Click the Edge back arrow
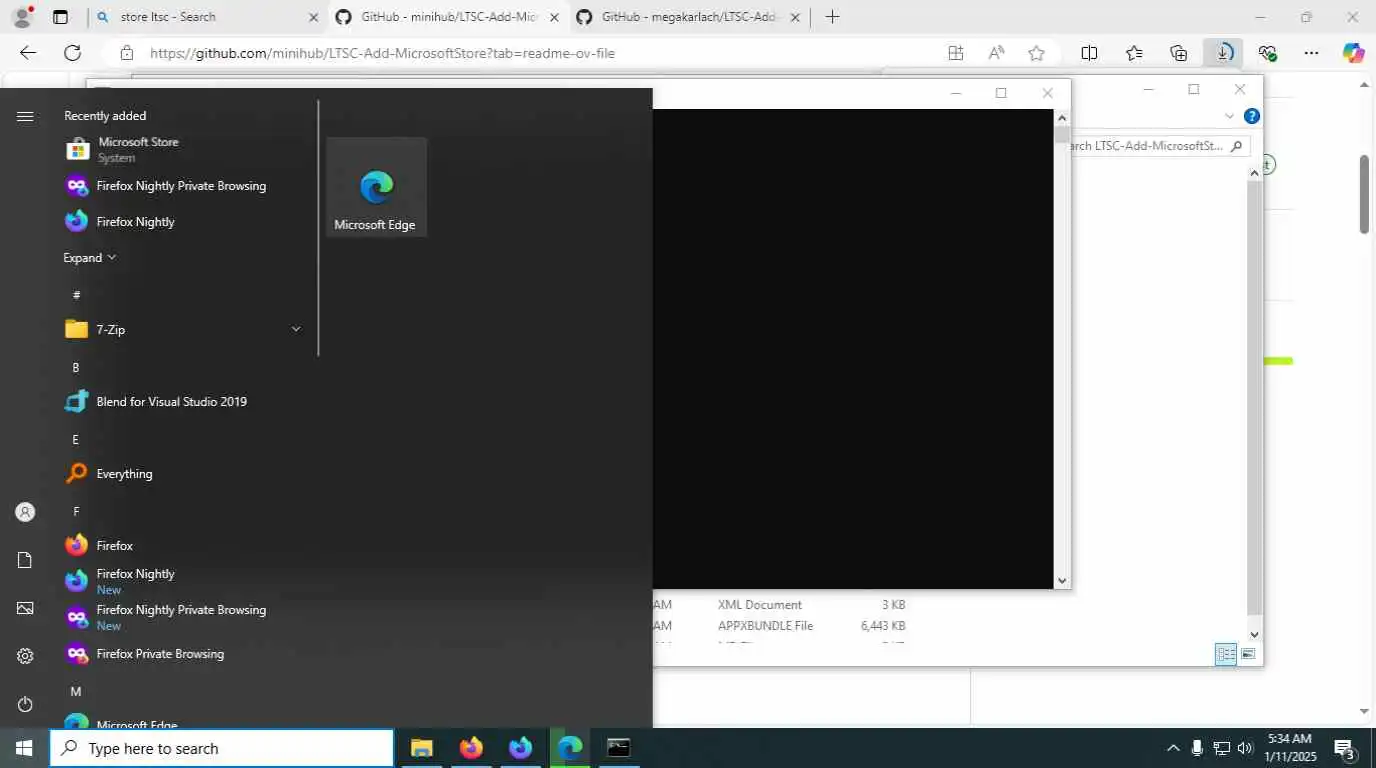 click(28, 53)
